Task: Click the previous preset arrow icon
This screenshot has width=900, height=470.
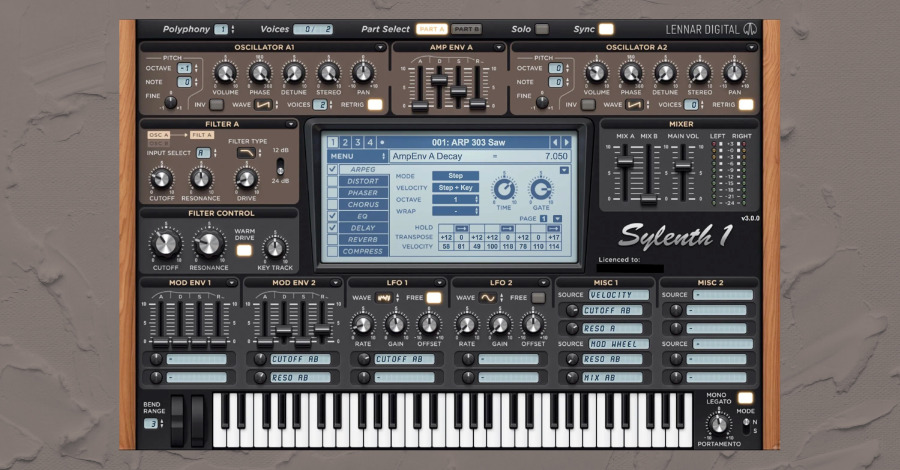Action: click(553, 142)
